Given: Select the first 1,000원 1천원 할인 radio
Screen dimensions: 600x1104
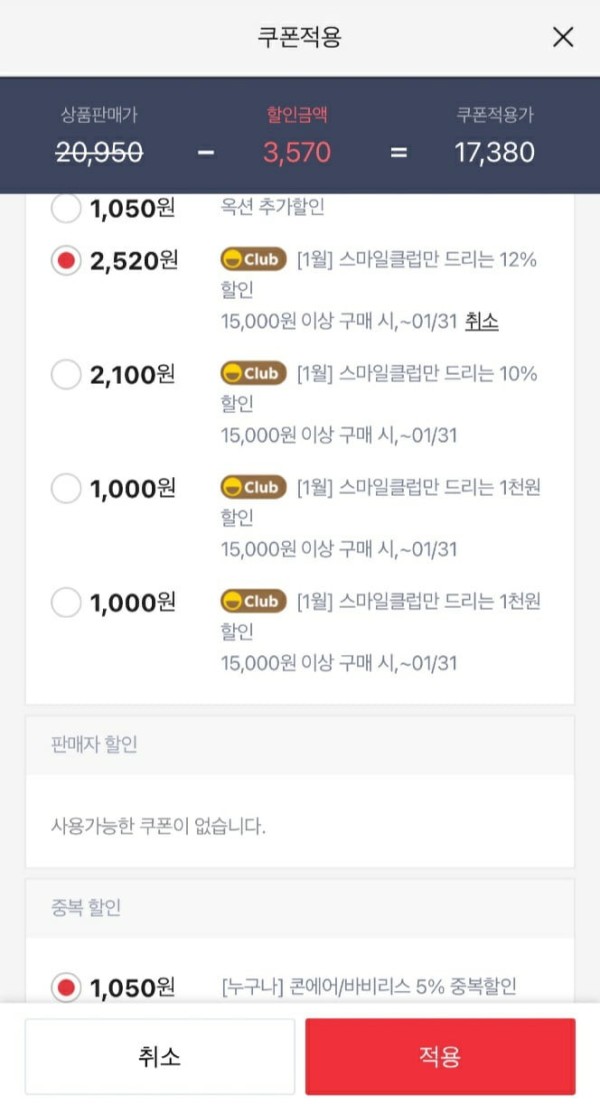Looking at the screenshot, I should [x=65, y=489].
